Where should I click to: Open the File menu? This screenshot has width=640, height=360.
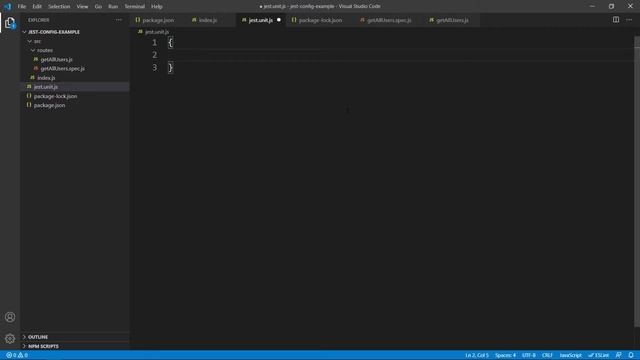(22, 7)
